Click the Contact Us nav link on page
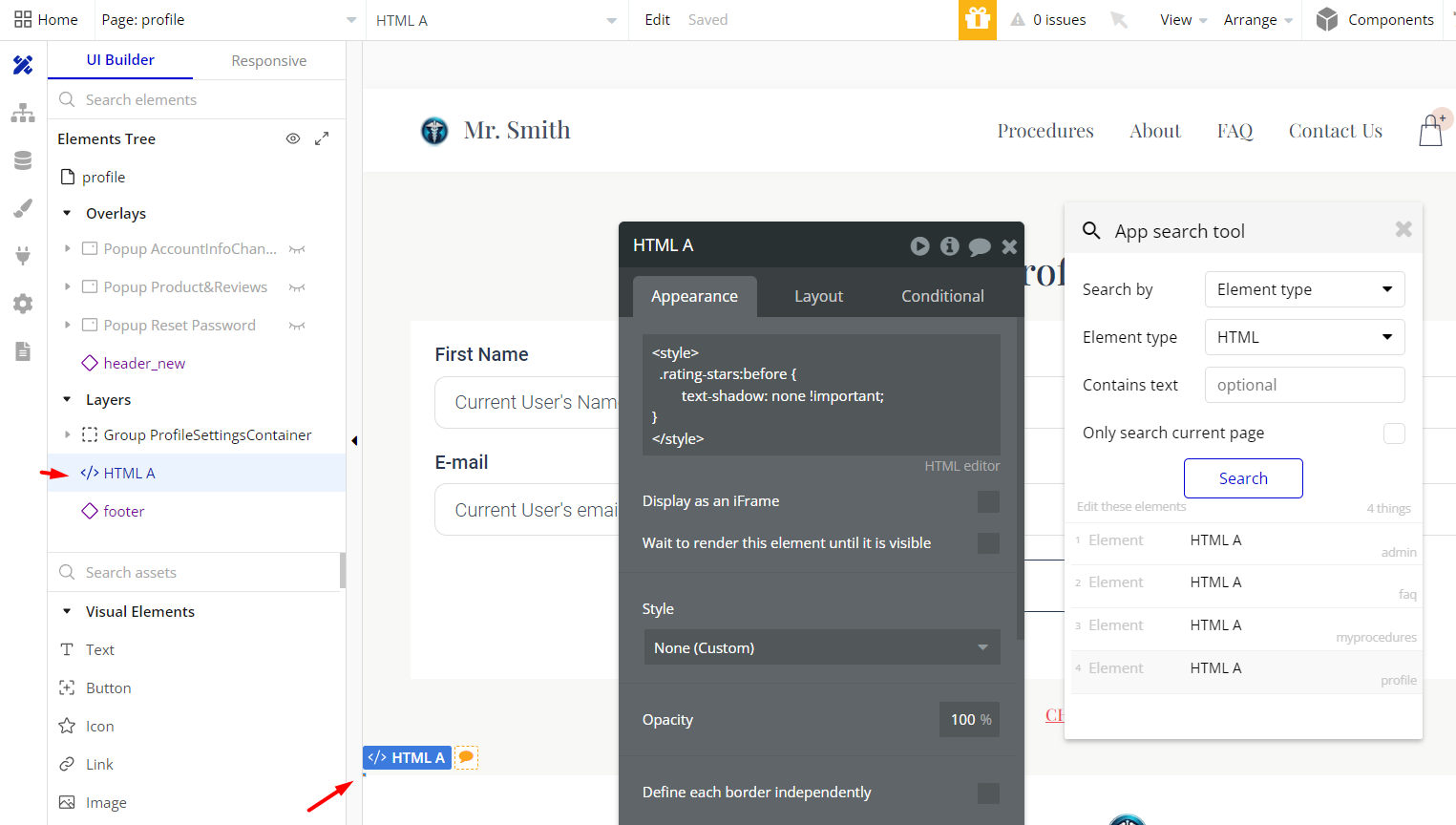The image size is (1456, 825). tap(1336, 131)
